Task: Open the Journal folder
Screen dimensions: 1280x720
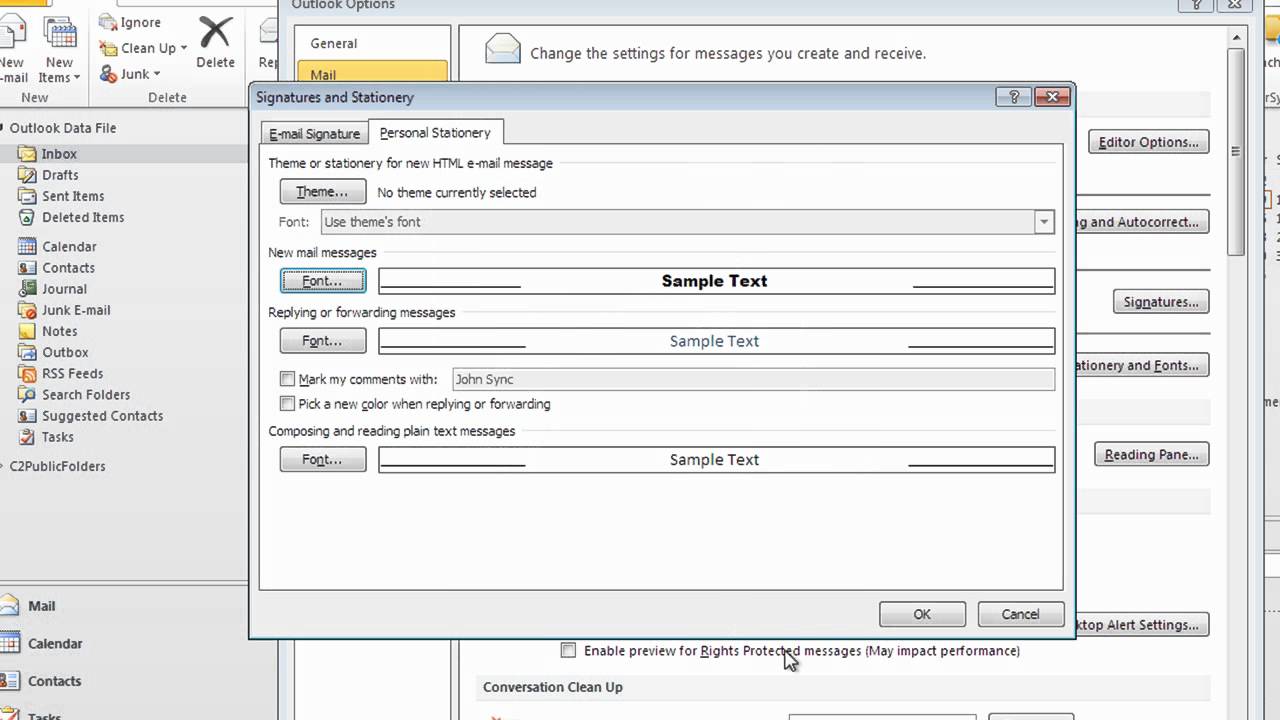Action: coord(64,289)
